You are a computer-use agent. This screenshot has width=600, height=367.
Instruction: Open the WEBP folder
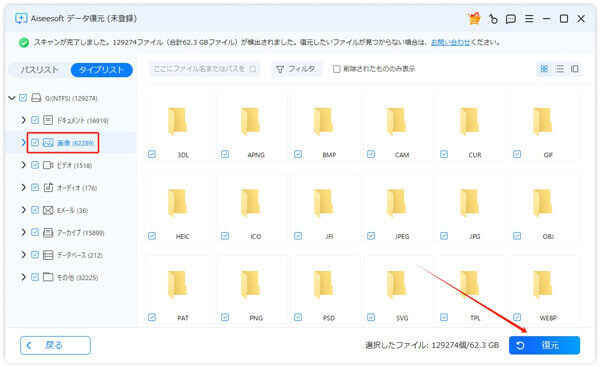tap(543, 285)
